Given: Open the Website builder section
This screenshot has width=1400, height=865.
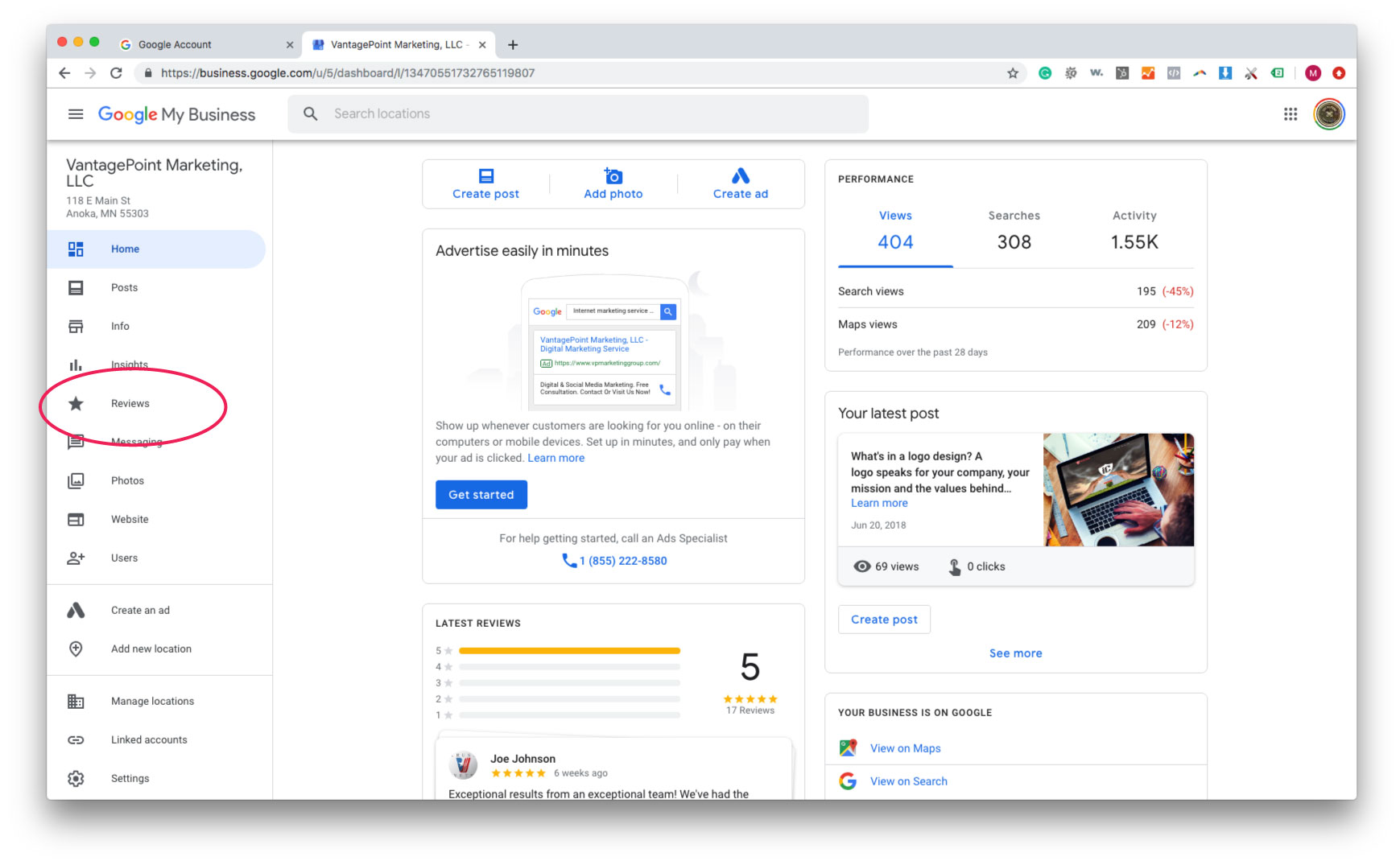Looking at the screenshot, I should [x=129, y=519].
